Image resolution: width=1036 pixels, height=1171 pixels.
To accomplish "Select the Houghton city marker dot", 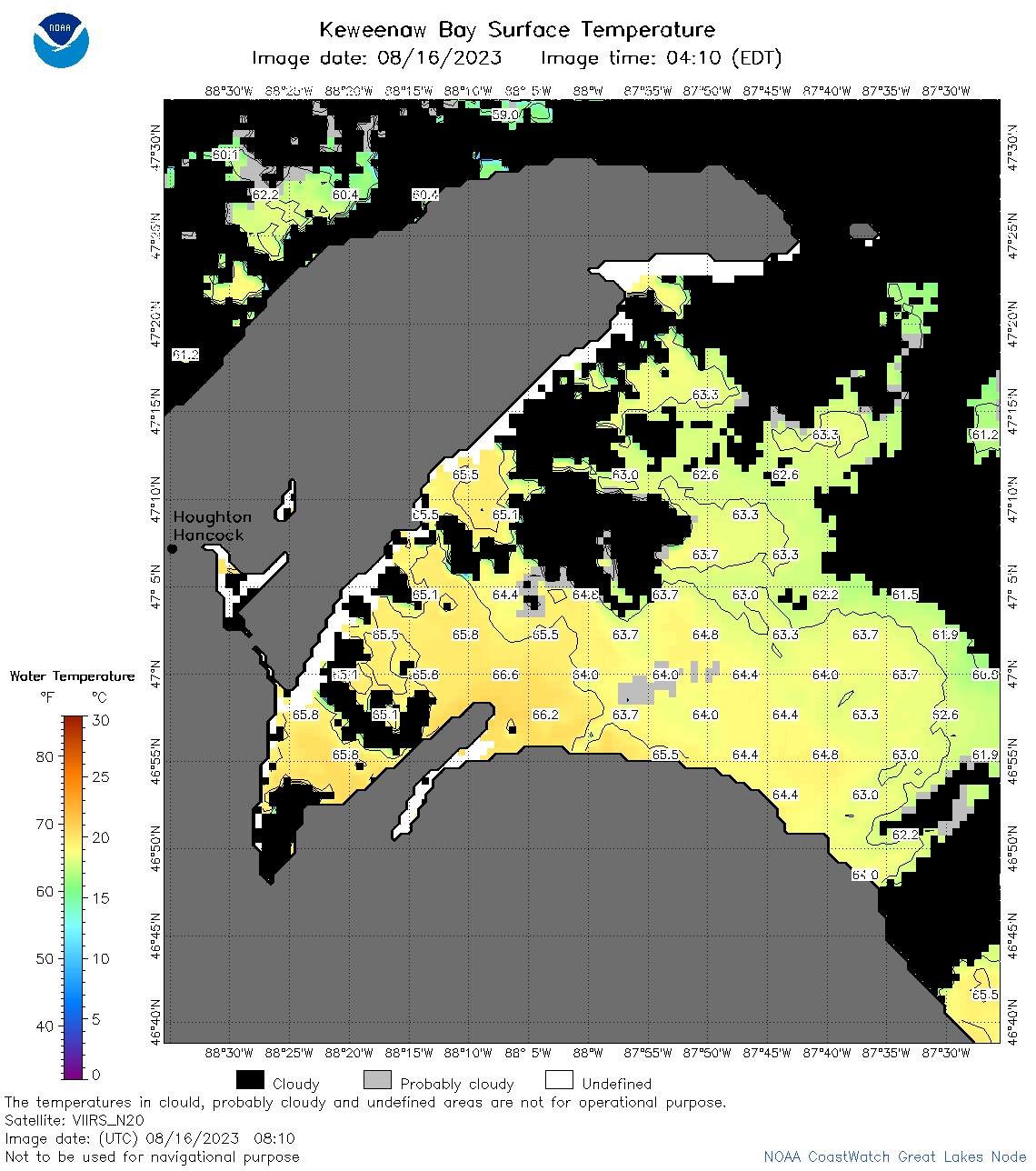I will point(172,549).
